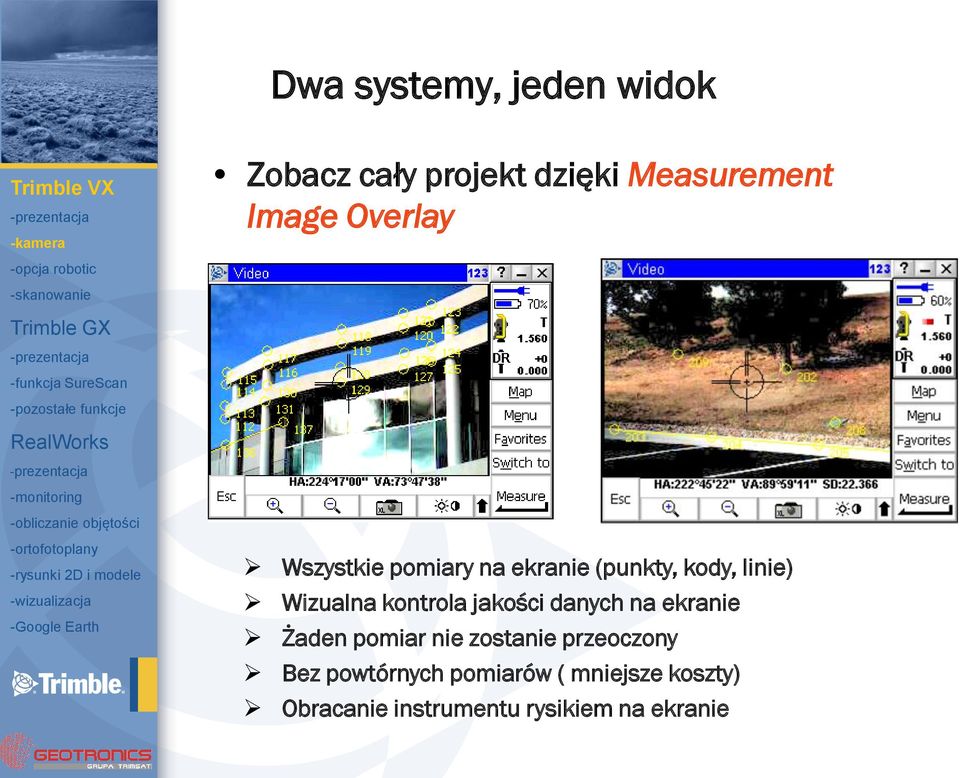The width and height of the screenshot is (960, 778).
Task: Click Measure in the left Video window
Action: (x=520, y=497)
